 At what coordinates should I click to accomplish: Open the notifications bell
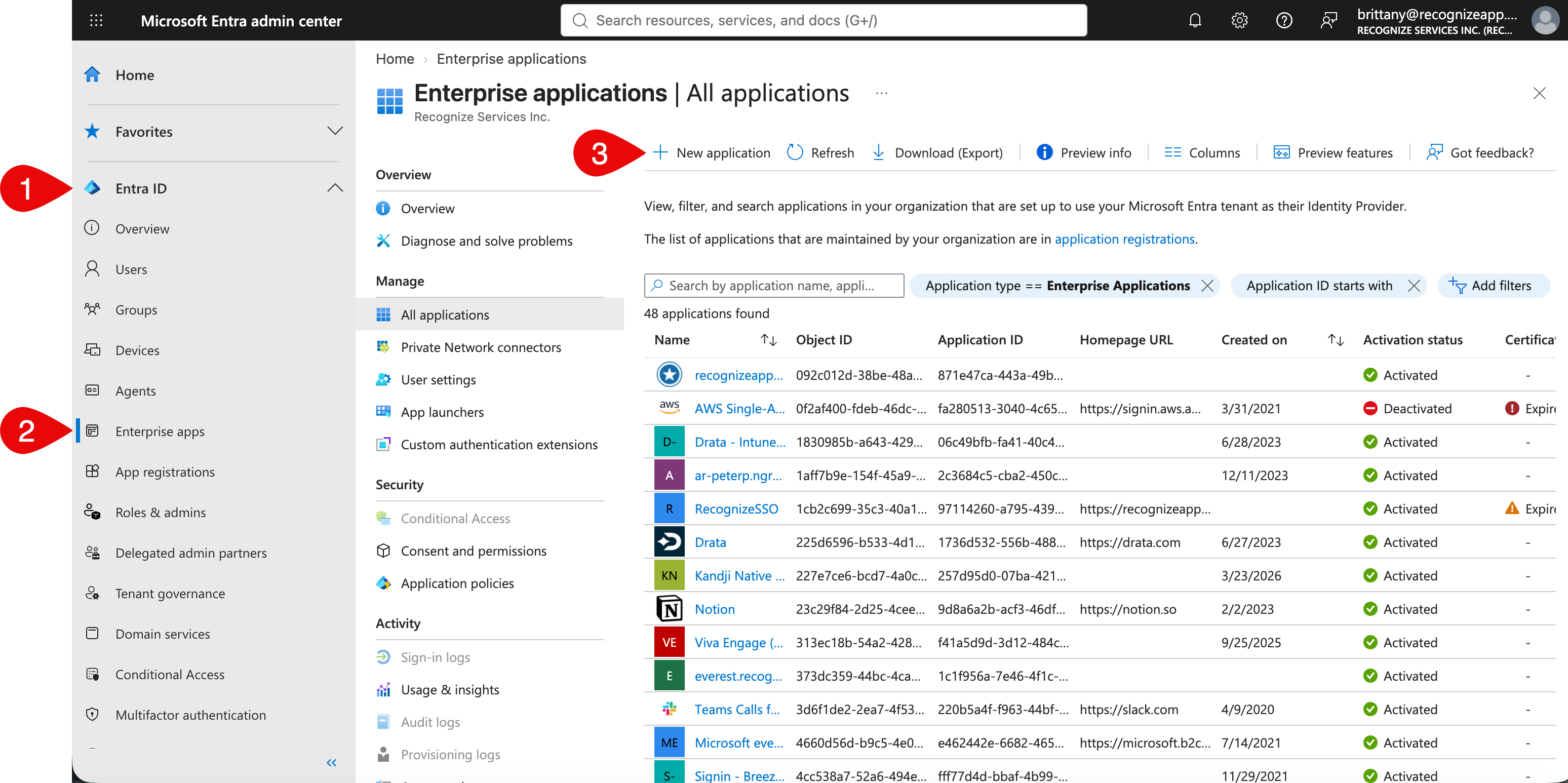[x=1194, y=21]
